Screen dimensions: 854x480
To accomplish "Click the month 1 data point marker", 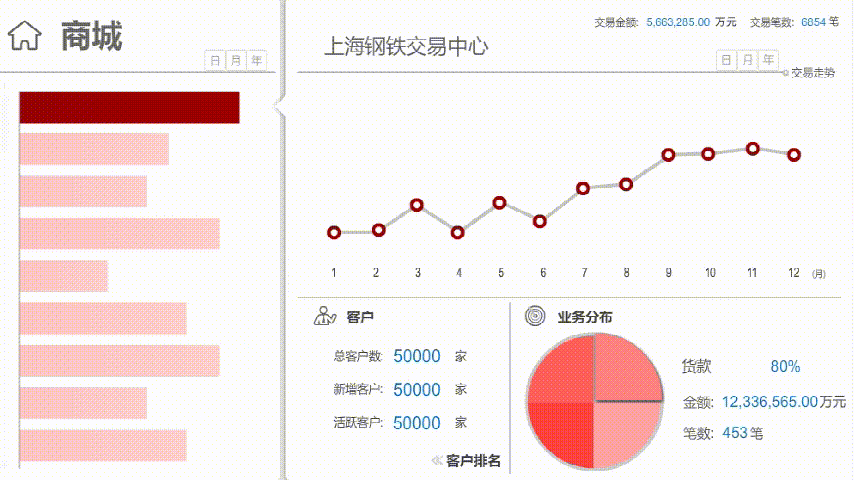I will coord(334,232).
